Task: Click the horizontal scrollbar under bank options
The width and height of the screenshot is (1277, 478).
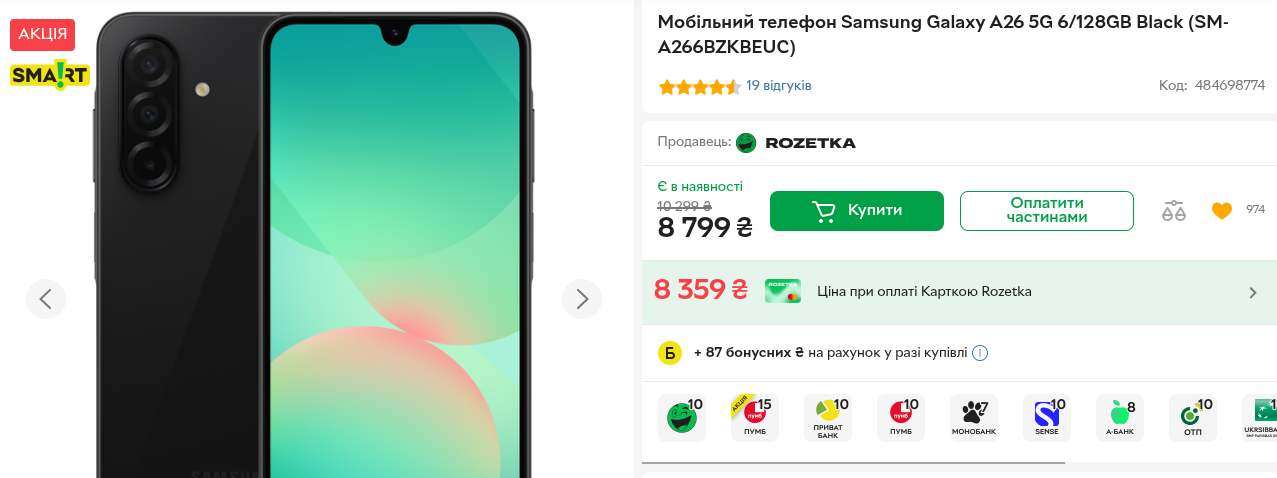Action: pos(853,463)
